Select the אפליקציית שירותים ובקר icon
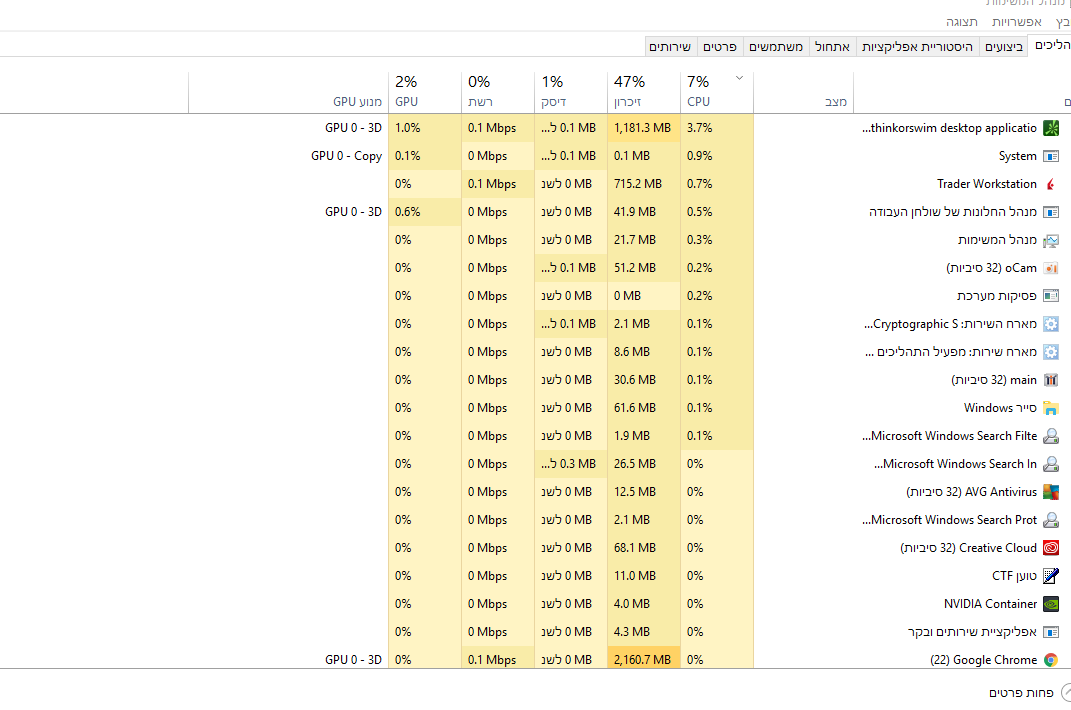The height and width of the screenshot is (710, 1071). click(1051, 632)
